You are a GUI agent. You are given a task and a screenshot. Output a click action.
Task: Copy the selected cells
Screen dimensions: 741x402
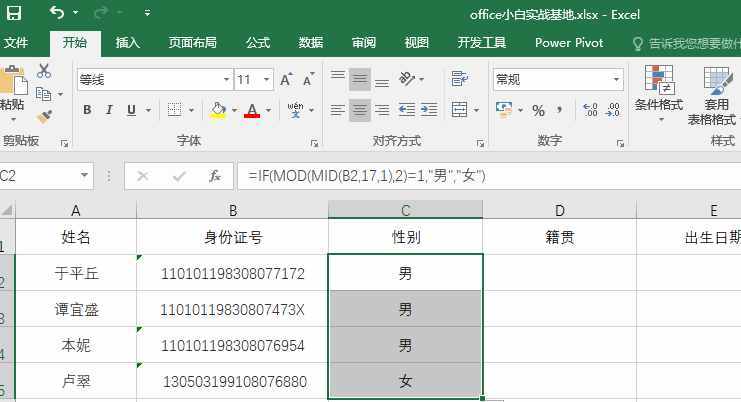pyautogui.click(x=44, y=94)
